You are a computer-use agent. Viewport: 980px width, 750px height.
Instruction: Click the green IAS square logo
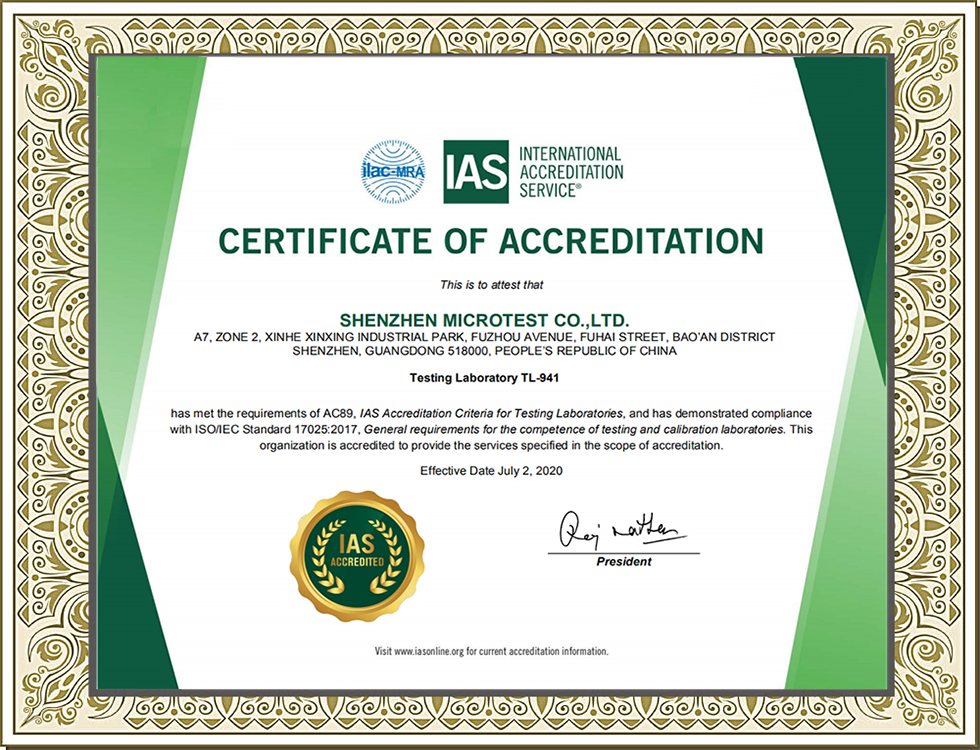[476, 172]
